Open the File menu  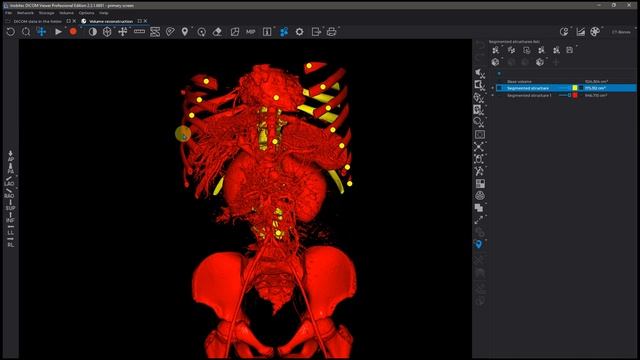click(8, 13)
